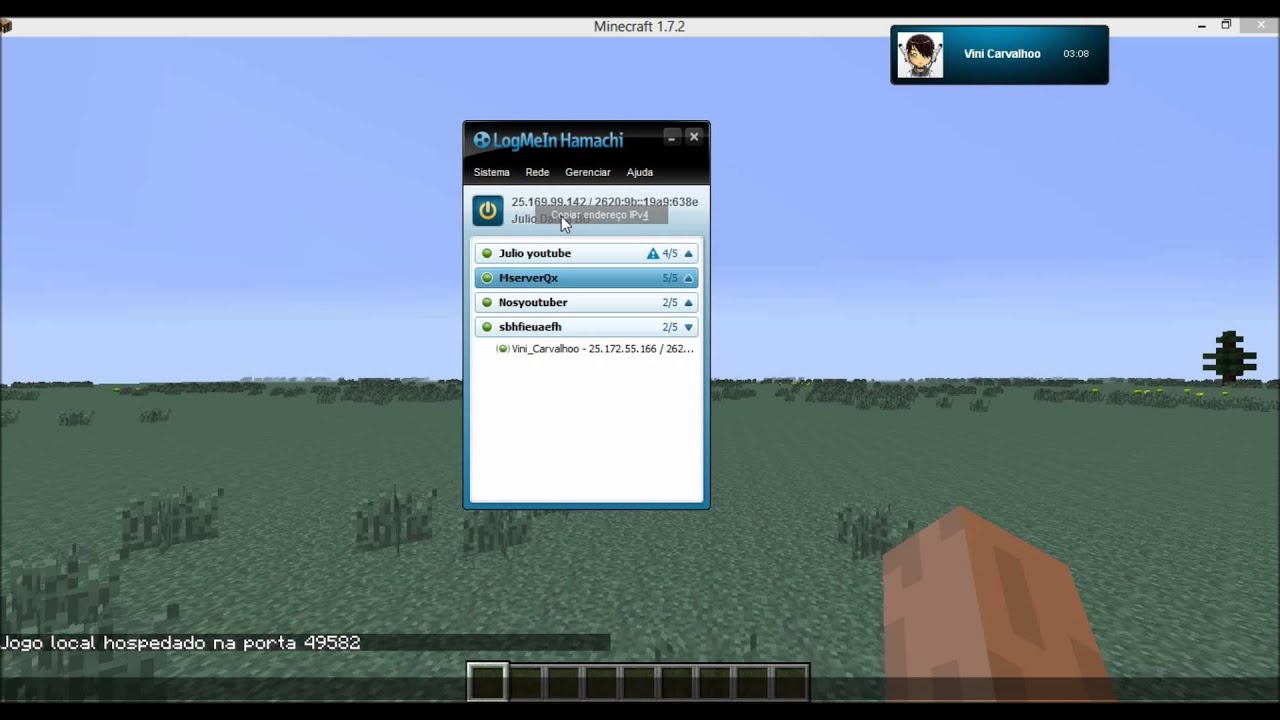1280x720 pixels.
Task: Open the Sistema menu
Action: 491,172
